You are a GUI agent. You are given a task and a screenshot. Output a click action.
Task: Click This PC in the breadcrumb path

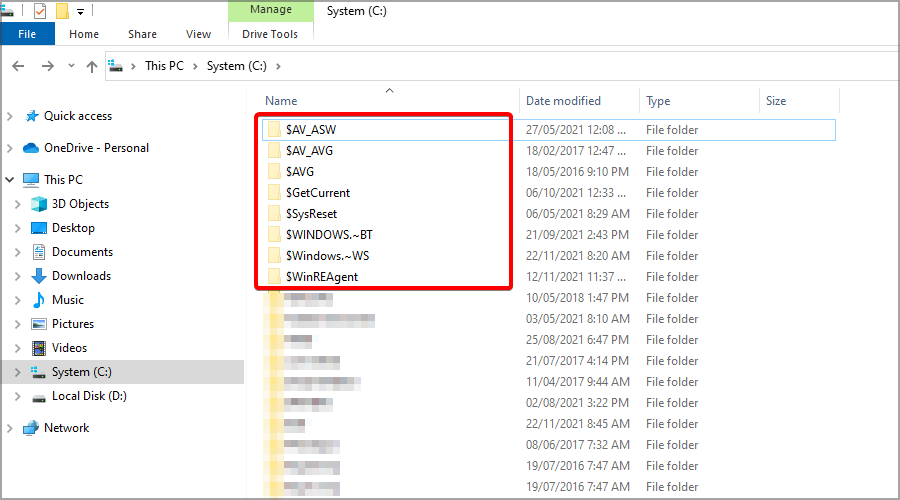(164, 66)
